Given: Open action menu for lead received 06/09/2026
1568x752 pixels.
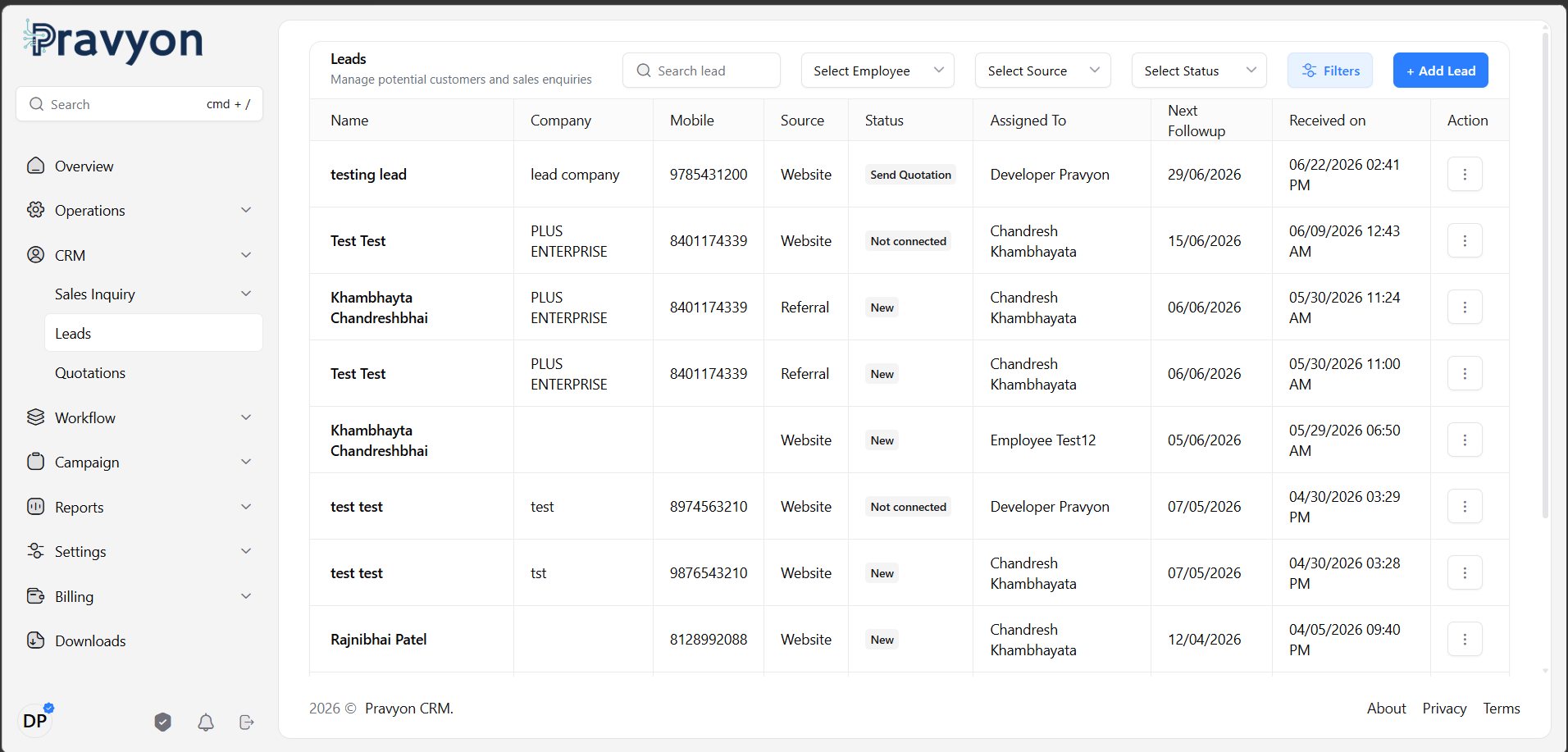Looking at the screenshot, I should coord(1465,240).
